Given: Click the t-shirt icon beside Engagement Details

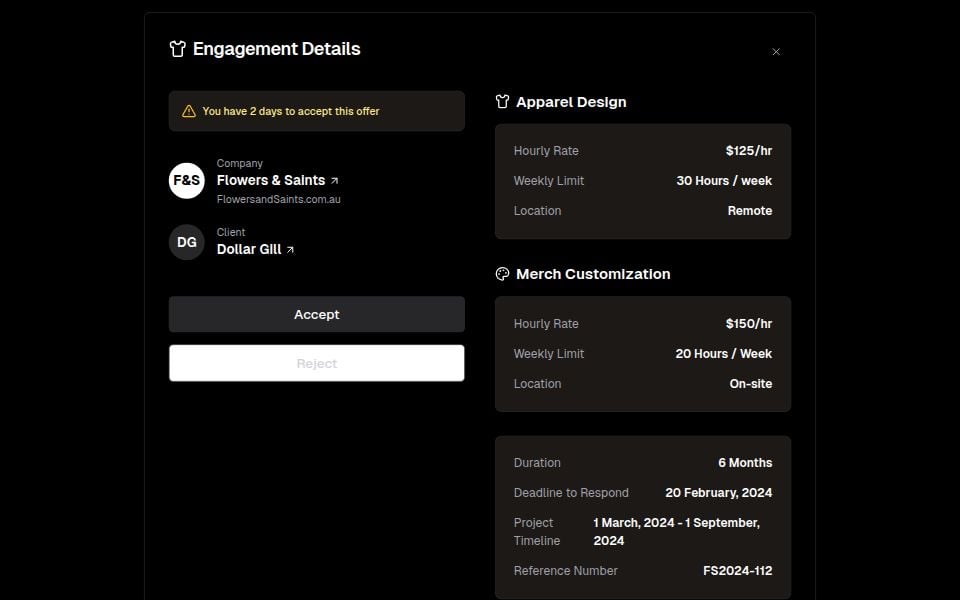Looking at the screenshot, I should pyautogui.click(x=178, y=49).
